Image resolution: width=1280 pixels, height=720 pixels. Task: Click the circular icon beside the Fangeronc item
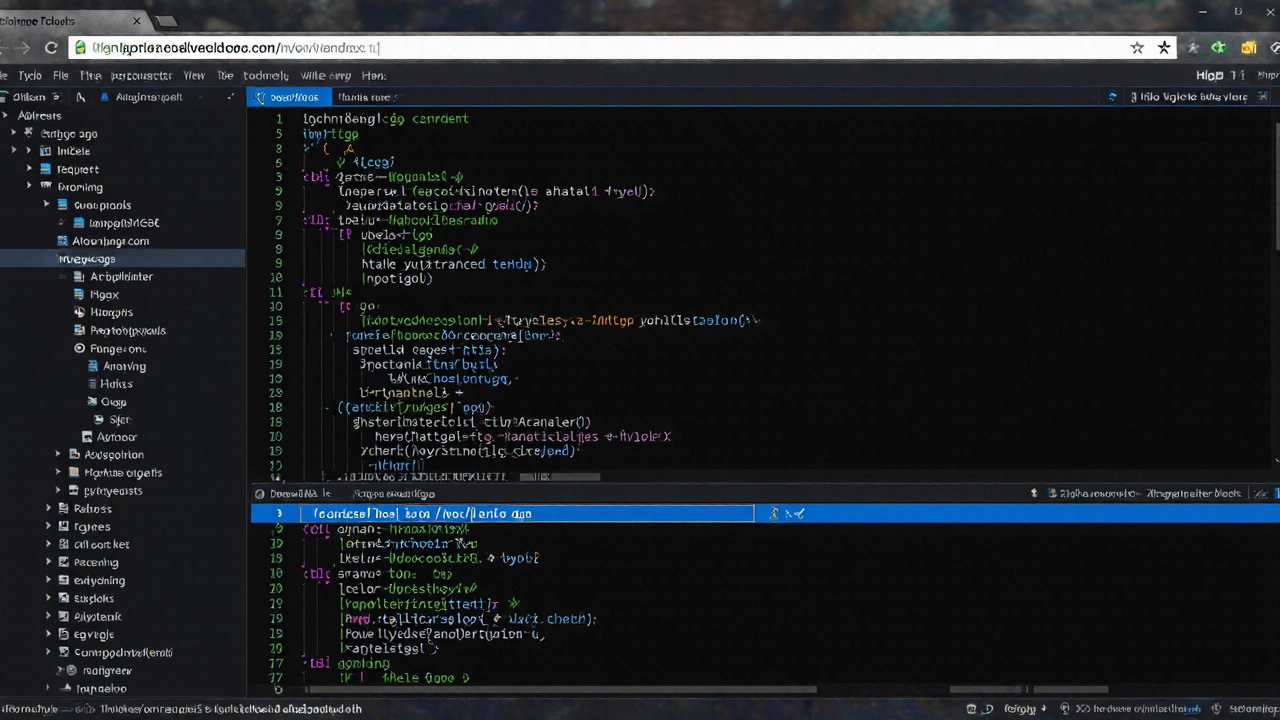point(80,349)
